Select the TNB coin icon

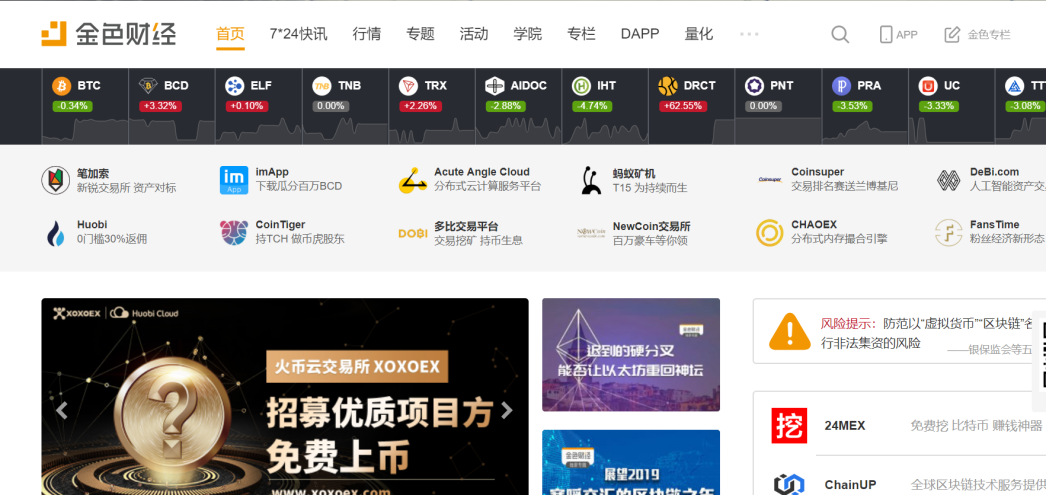tap(322, 85)
